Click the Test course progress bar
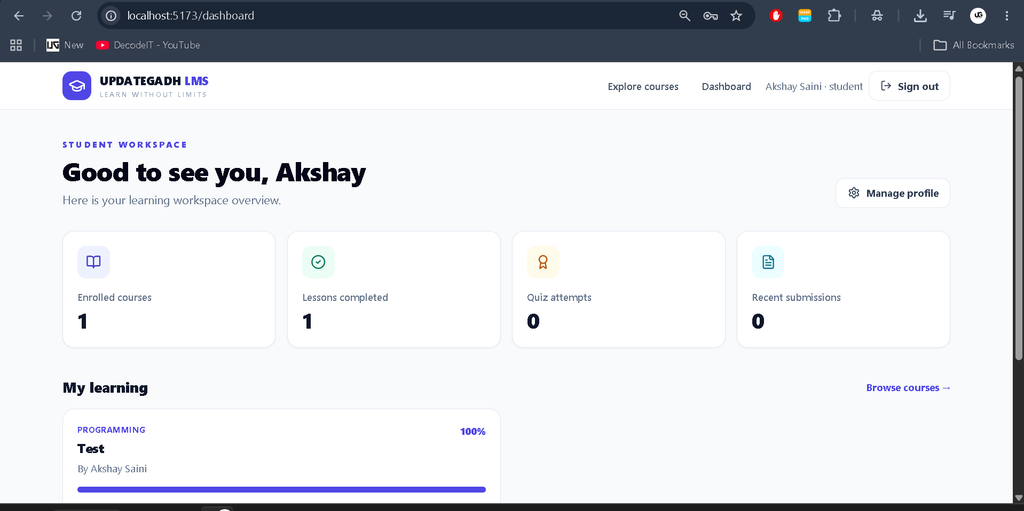This screenshot has width=1024, height=511. coord(281,489)
